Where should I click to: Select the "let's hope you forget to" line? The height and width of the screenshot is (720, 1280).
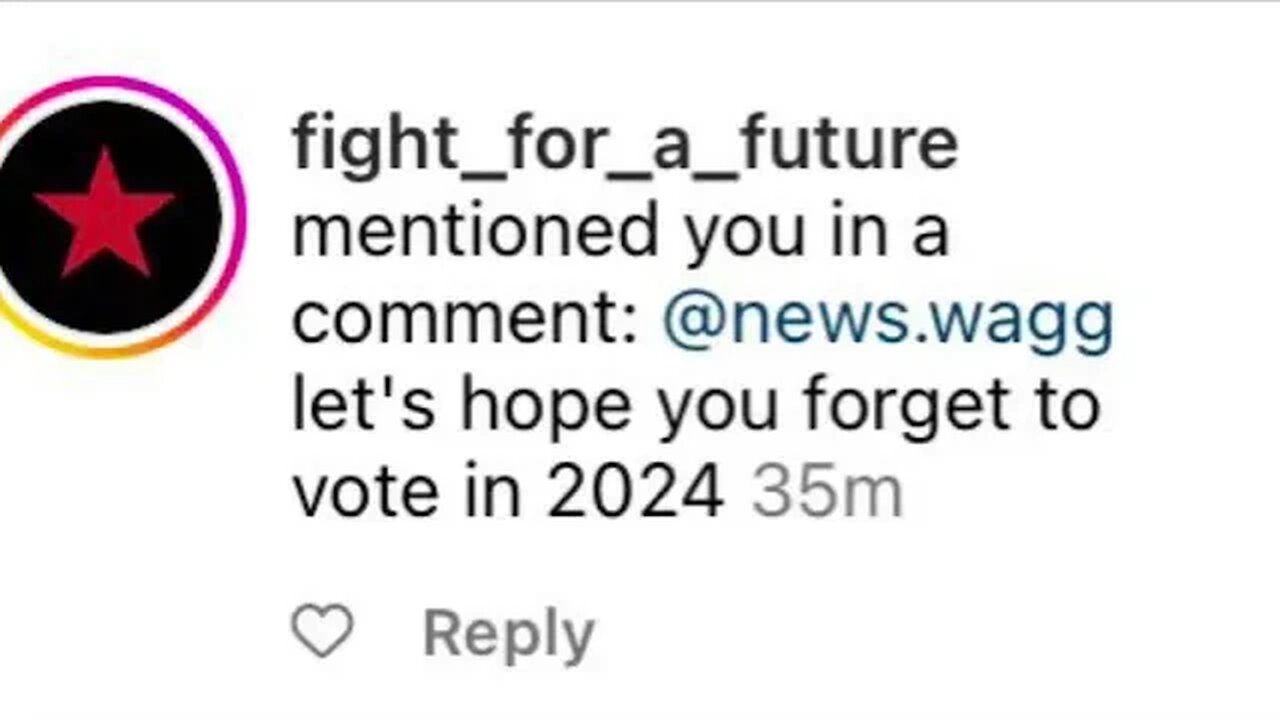[695, 406]
